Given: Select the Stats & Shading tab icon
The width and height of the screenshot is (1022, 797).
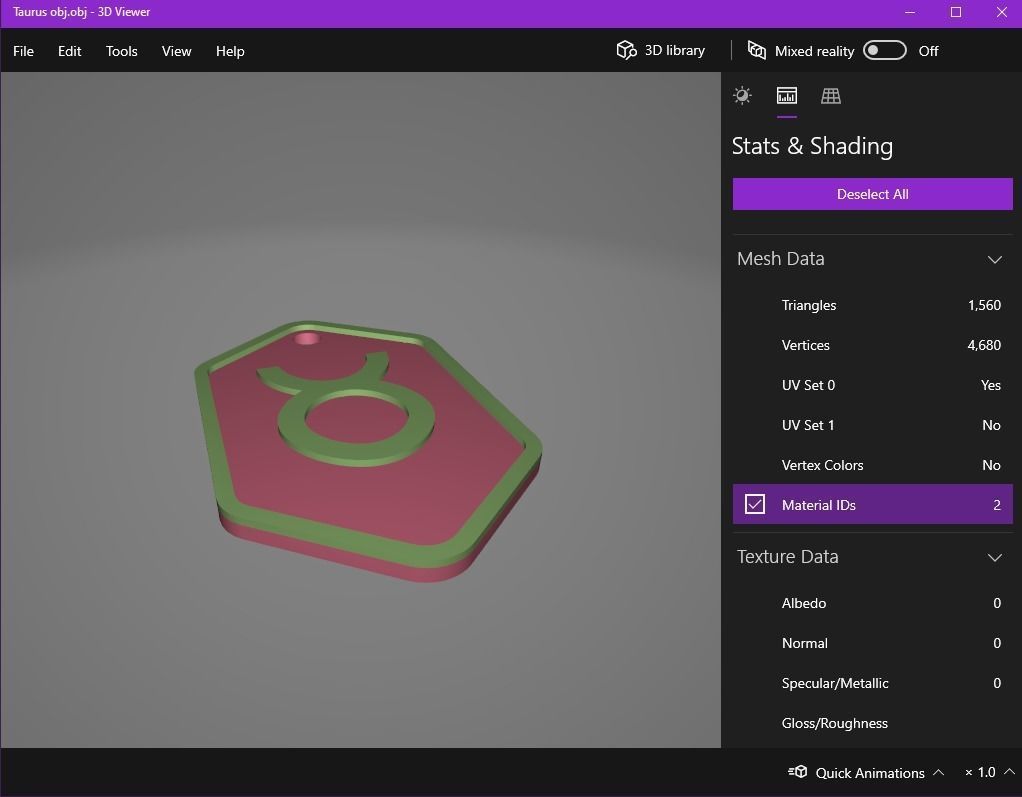Looking at the screenshot, I should point(787,96).
